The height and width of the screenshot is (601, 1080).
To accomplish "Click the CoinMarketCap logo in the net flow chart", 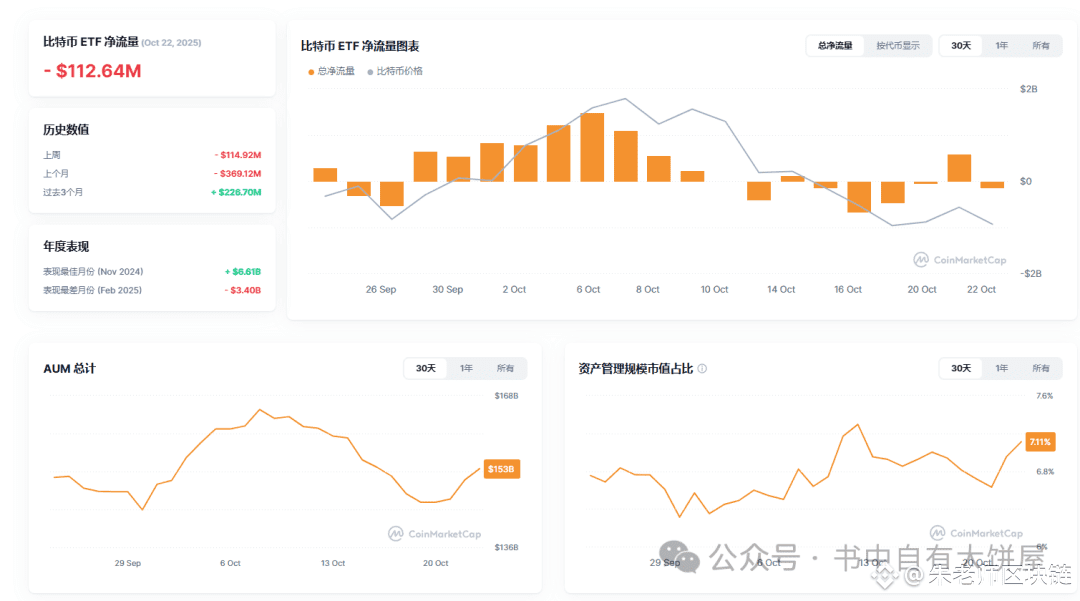I will point(958,259).
